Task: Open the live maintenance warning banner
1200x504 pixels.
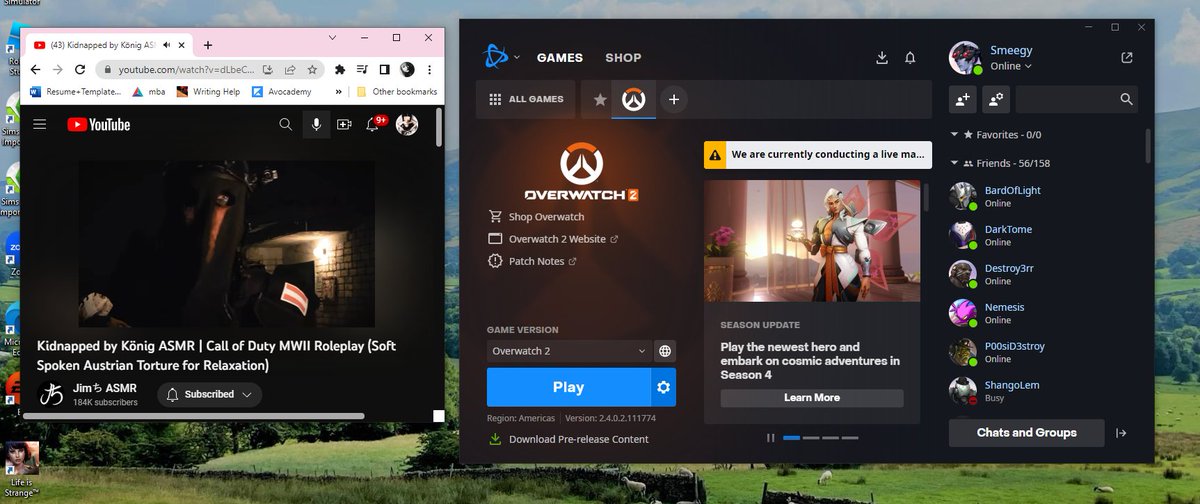Action: coord(818,155)
